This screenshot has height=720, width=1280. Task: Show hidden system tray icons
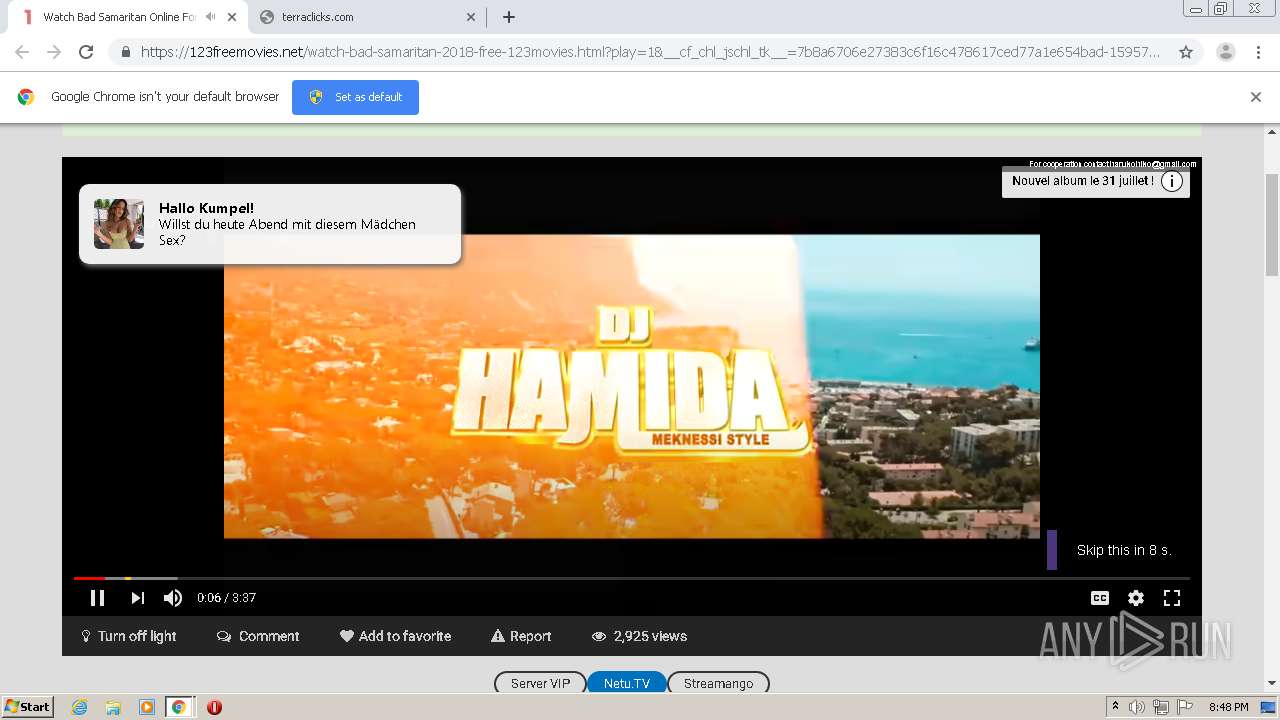pos(1115,707)
